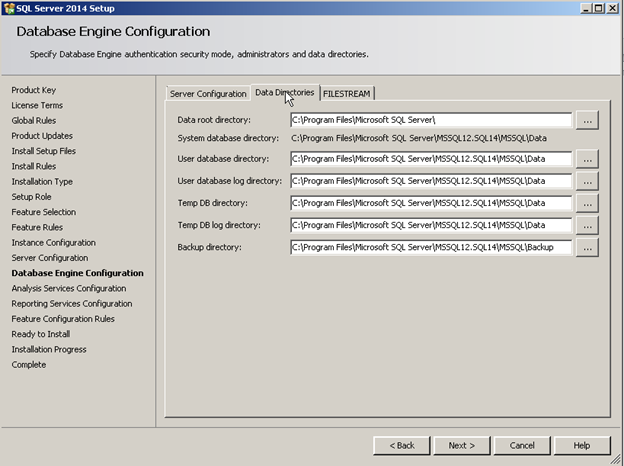This screenshot has width=624, height=466.
Task: Click the Installation Progress step
Action: pos(49,349)
